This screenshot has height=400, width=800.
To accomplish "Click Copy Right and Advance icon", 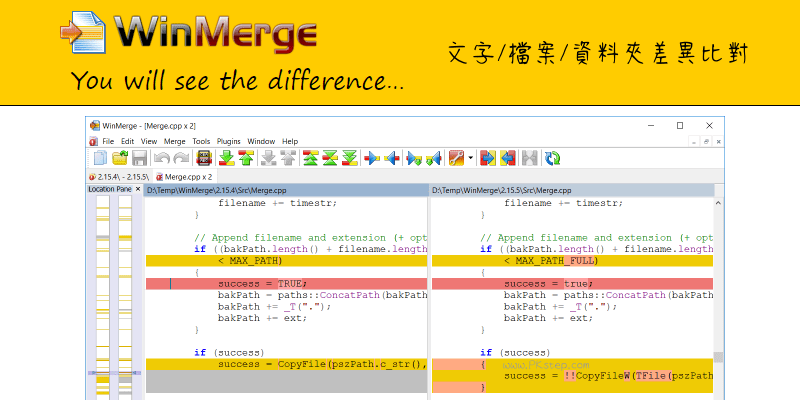I will point(414,158).
